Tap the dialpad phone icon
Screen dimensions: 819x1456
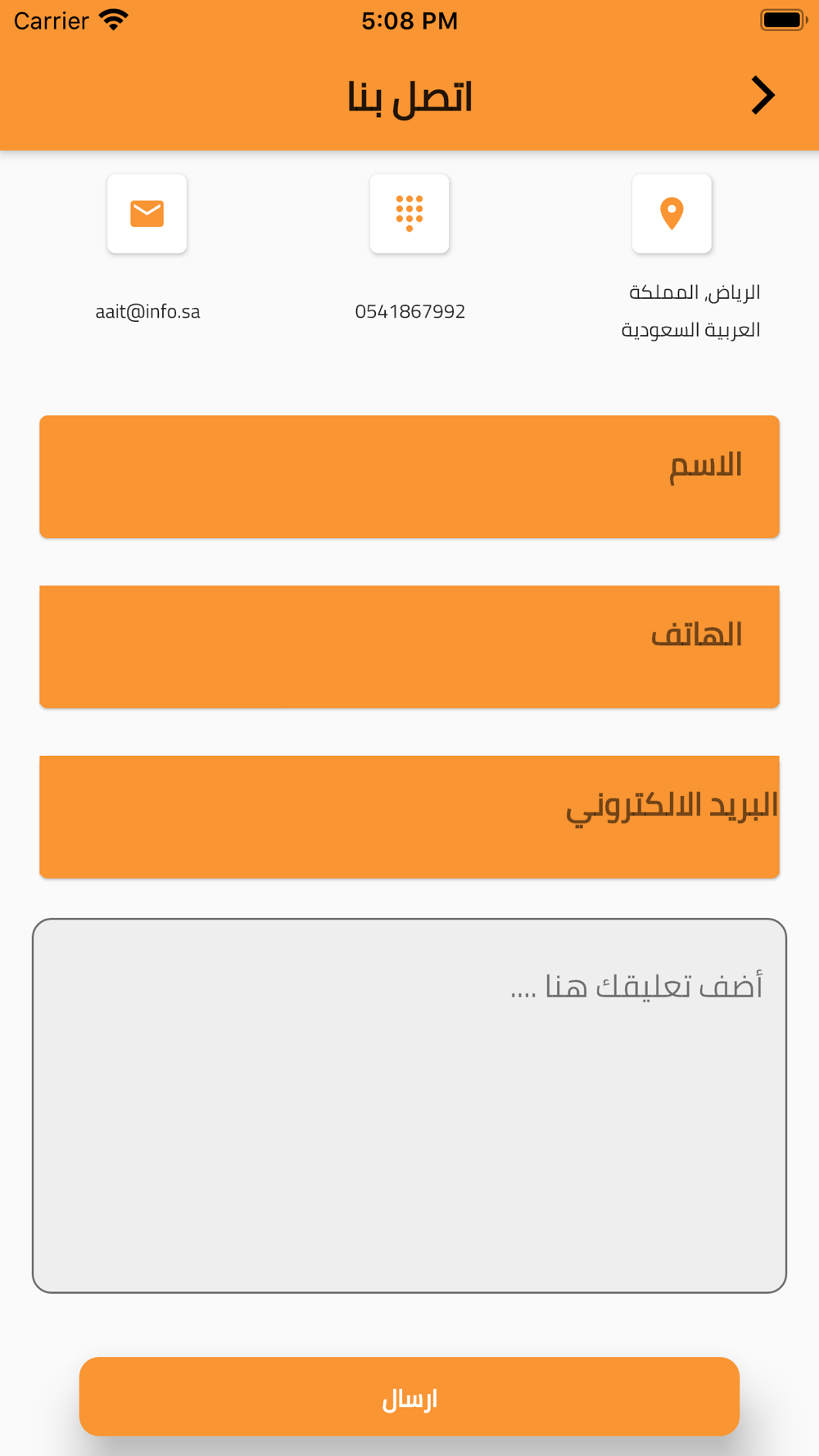tap(409, 213)
